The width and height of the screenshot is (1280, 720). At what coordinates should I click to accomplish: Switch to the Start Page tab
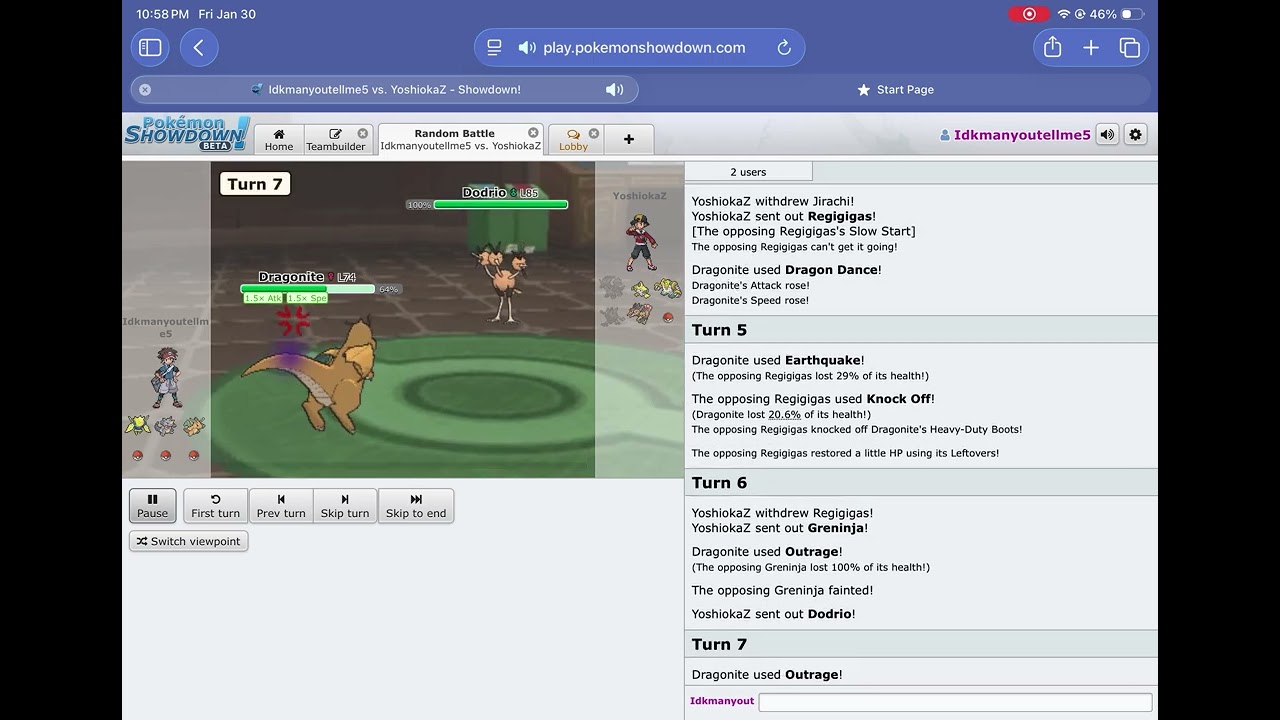[896, 89]
